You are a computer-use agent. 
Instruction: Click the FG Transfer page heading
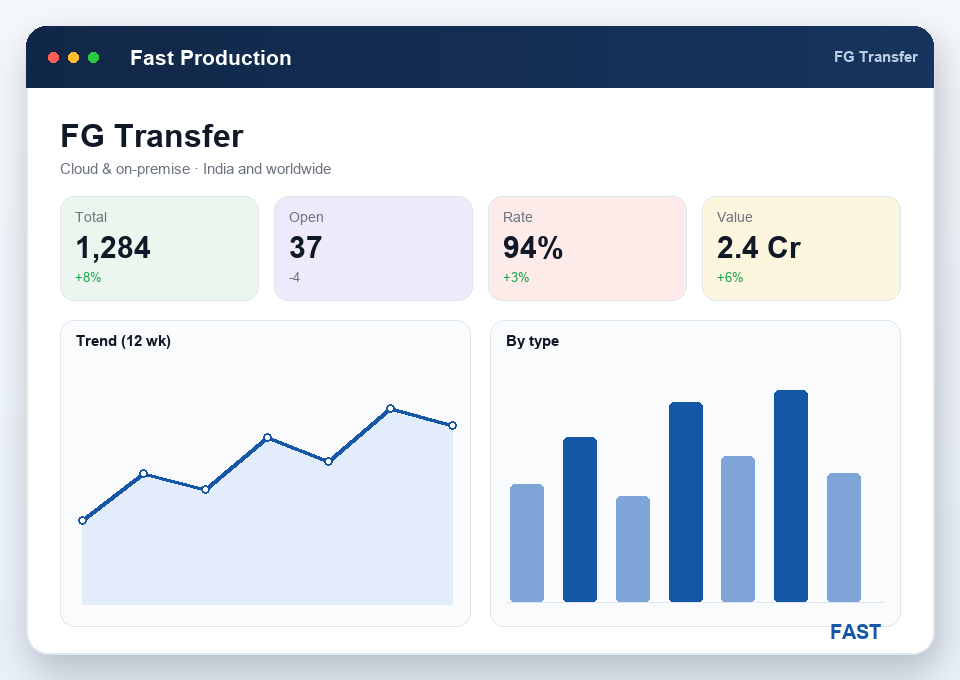point(152,136)
